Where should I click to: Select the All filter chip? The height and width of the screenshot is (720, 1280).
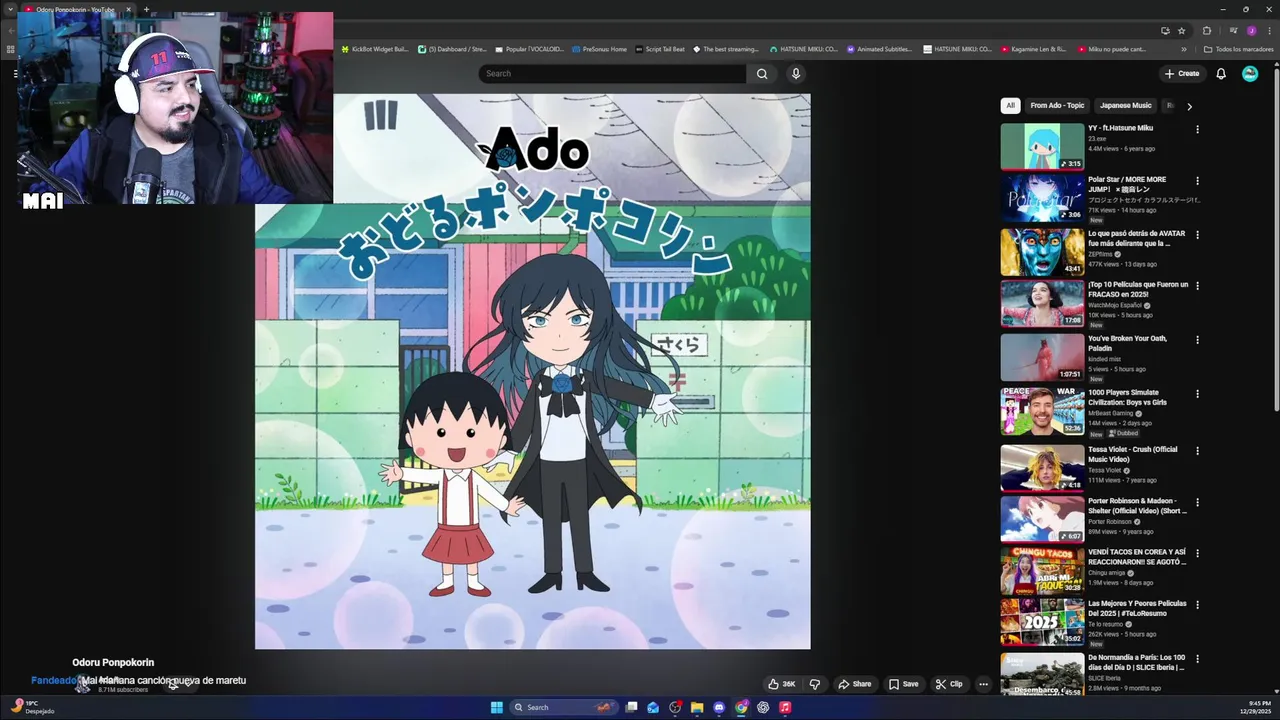[x=1010, y=105]
